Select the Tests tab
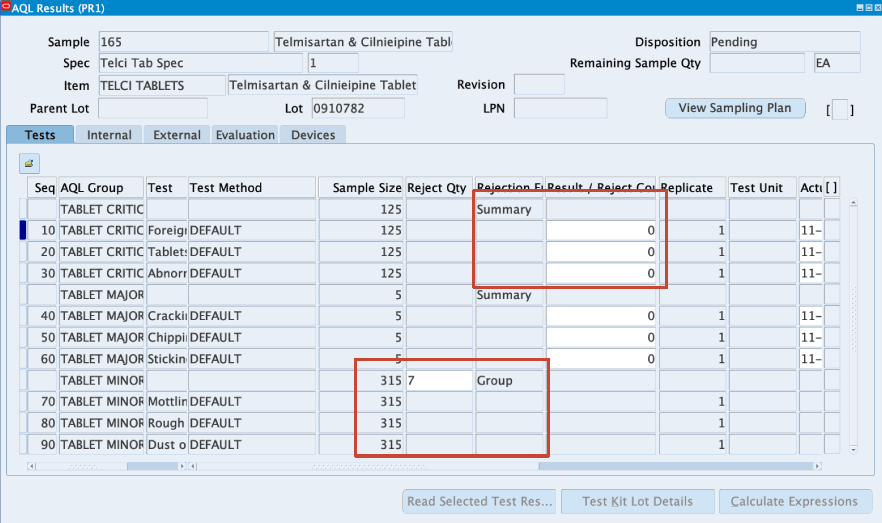Viewport: 882px width, 523px height. pyautogui.click(x=40, y=135)
